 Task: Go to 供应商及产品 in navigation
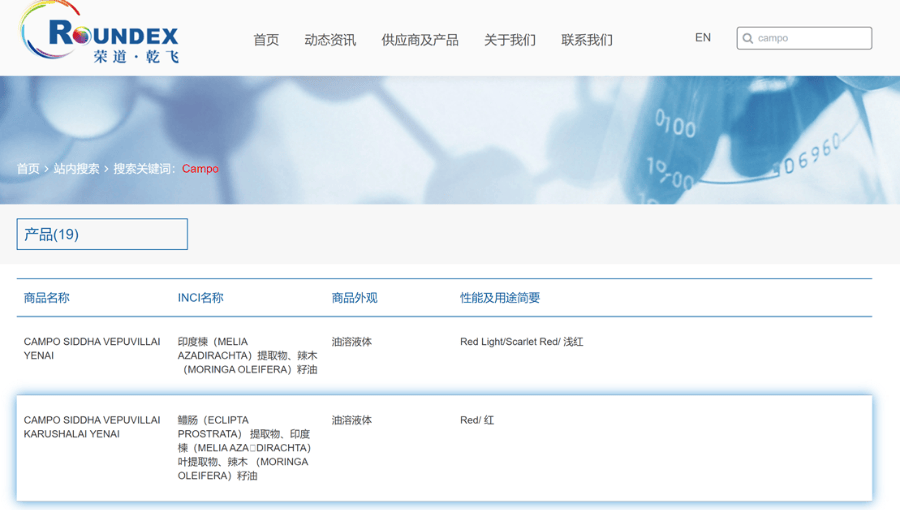pos(419,40)
